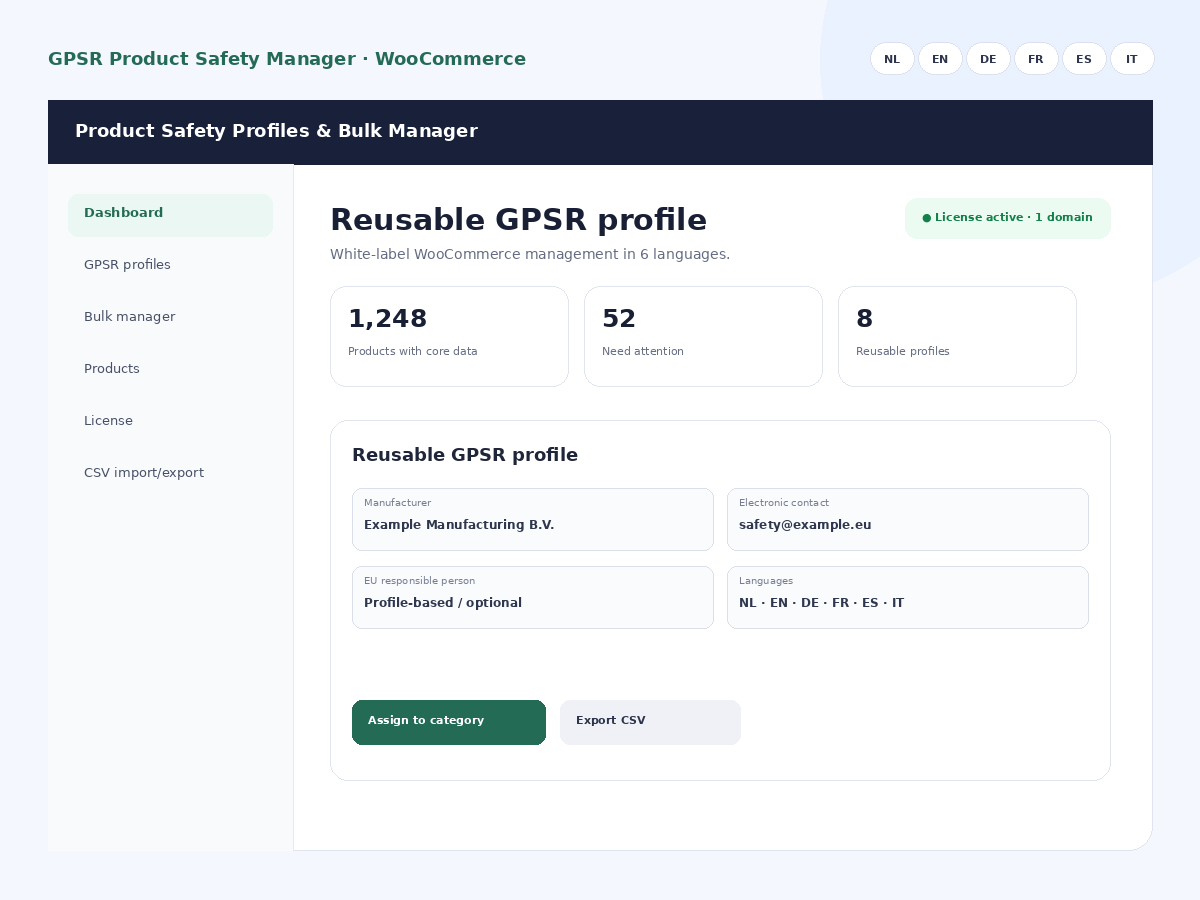Viewport: 1200px width, 900px height.
Task: Click the License active status badge
Action: coord(1008,218)
